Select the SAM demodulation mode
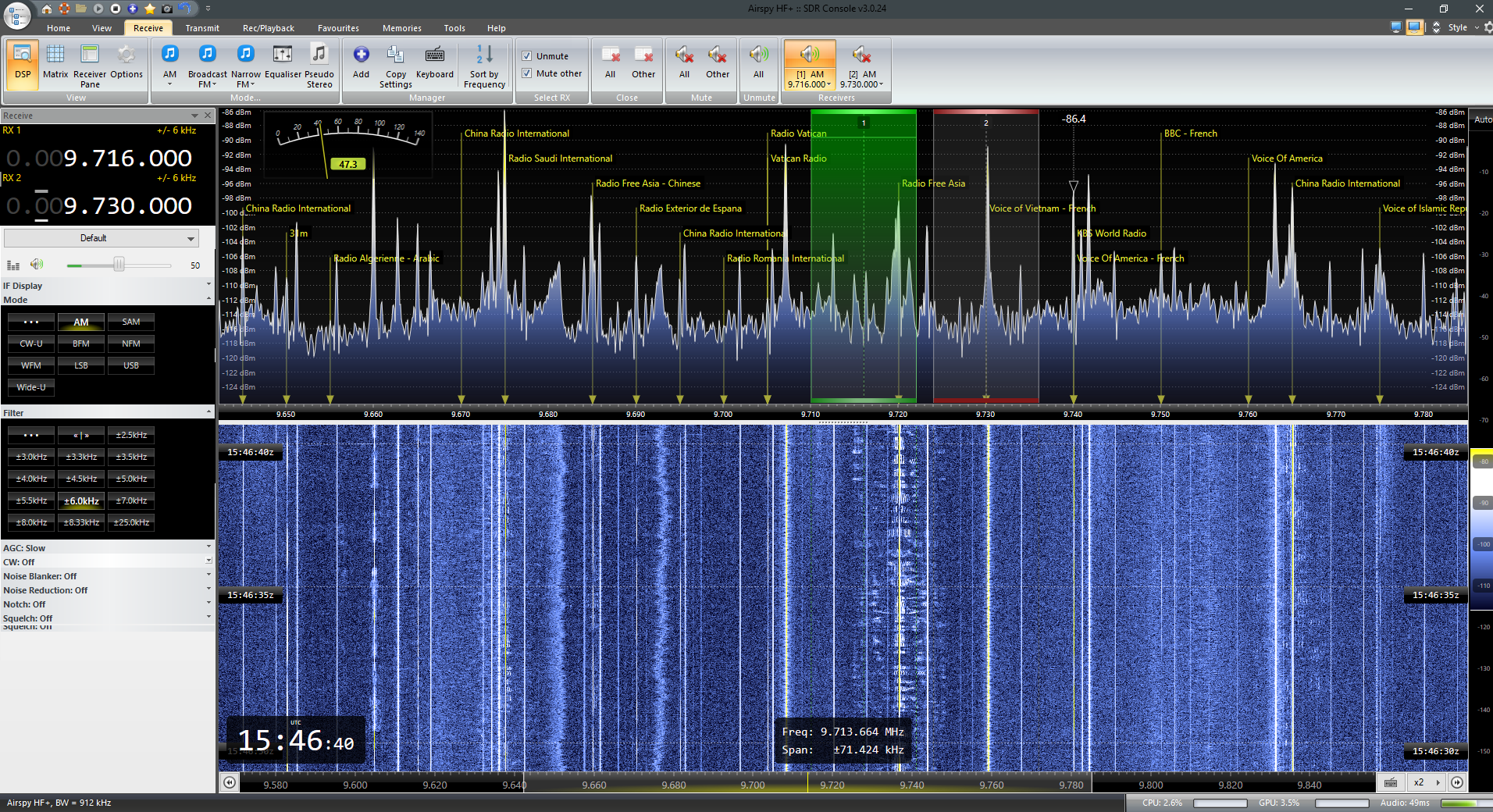The image size is (1493, 812). [x=131, y=322]
